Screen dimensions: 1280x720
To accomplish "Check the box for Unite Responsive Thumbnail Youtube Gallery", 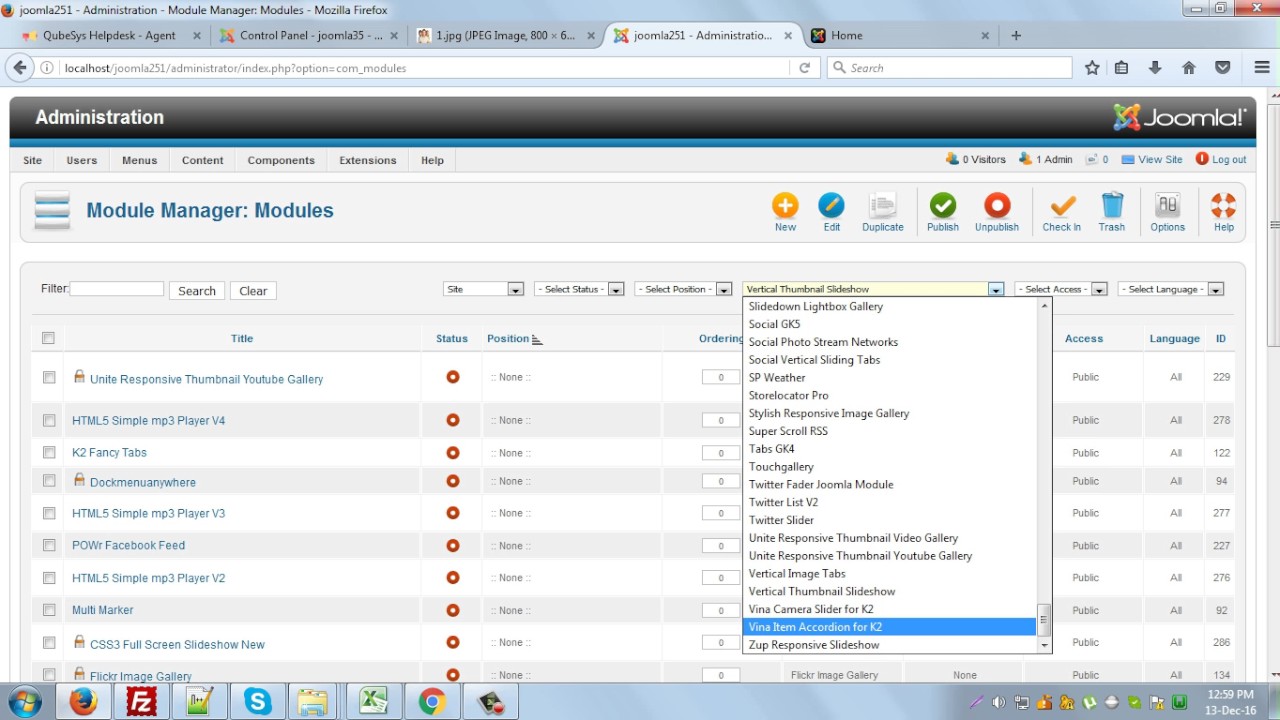I will (x=49, y=377).
